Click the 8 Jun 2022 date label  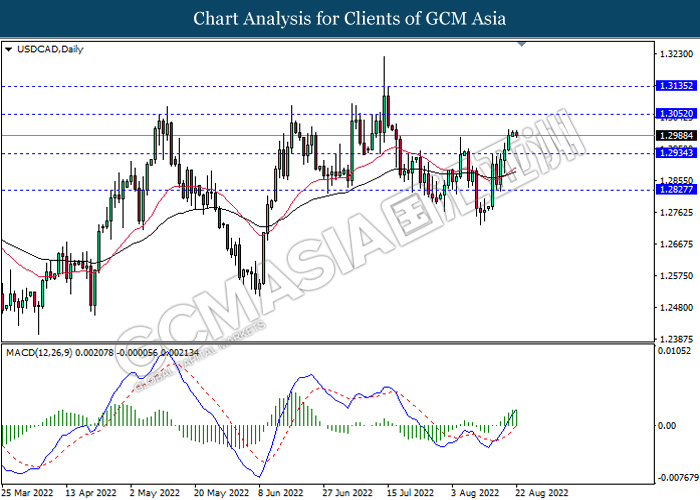coord(281,493)
